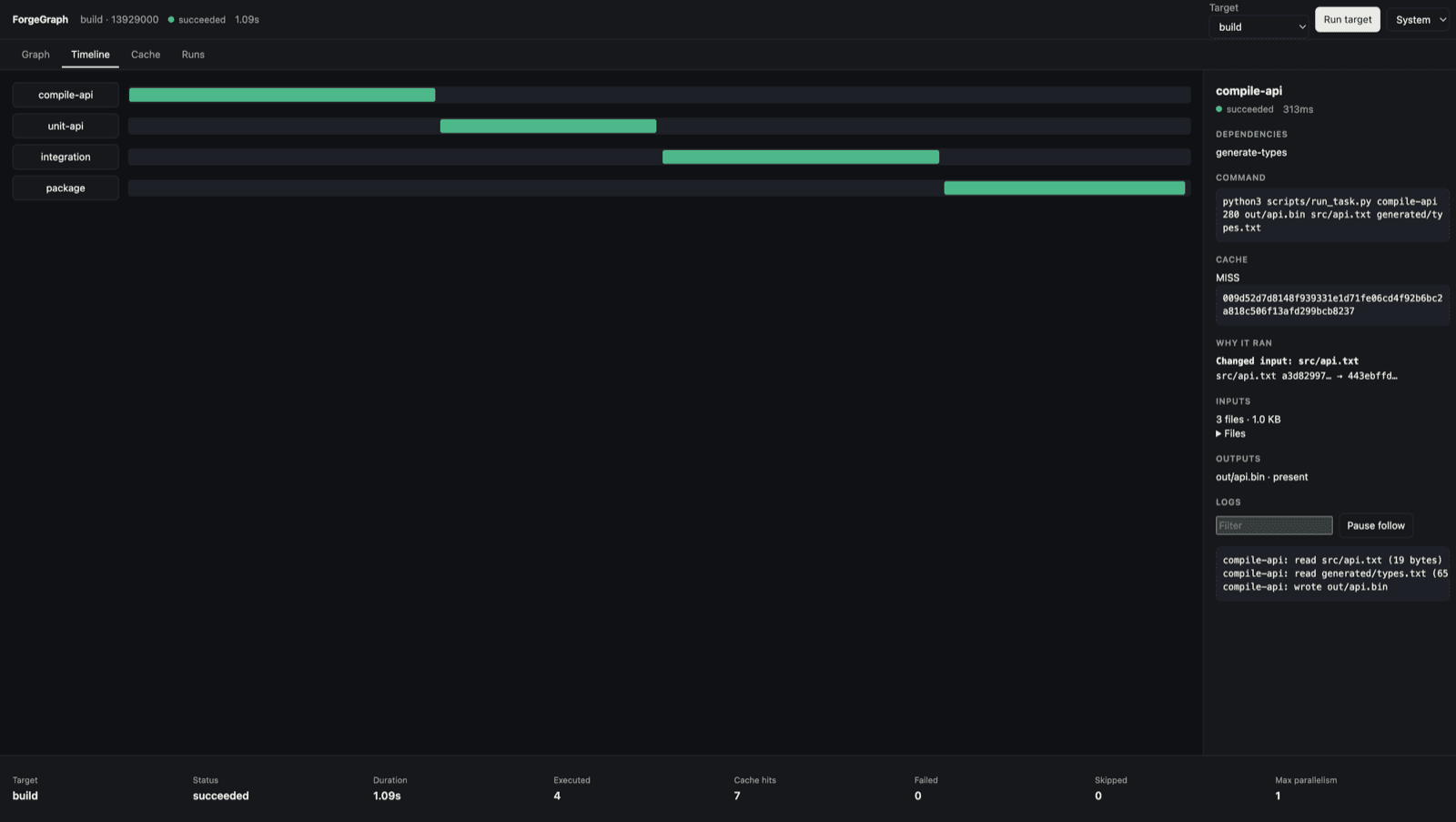
Task: Switch to the Timeline tab
Action: [90, 55]
